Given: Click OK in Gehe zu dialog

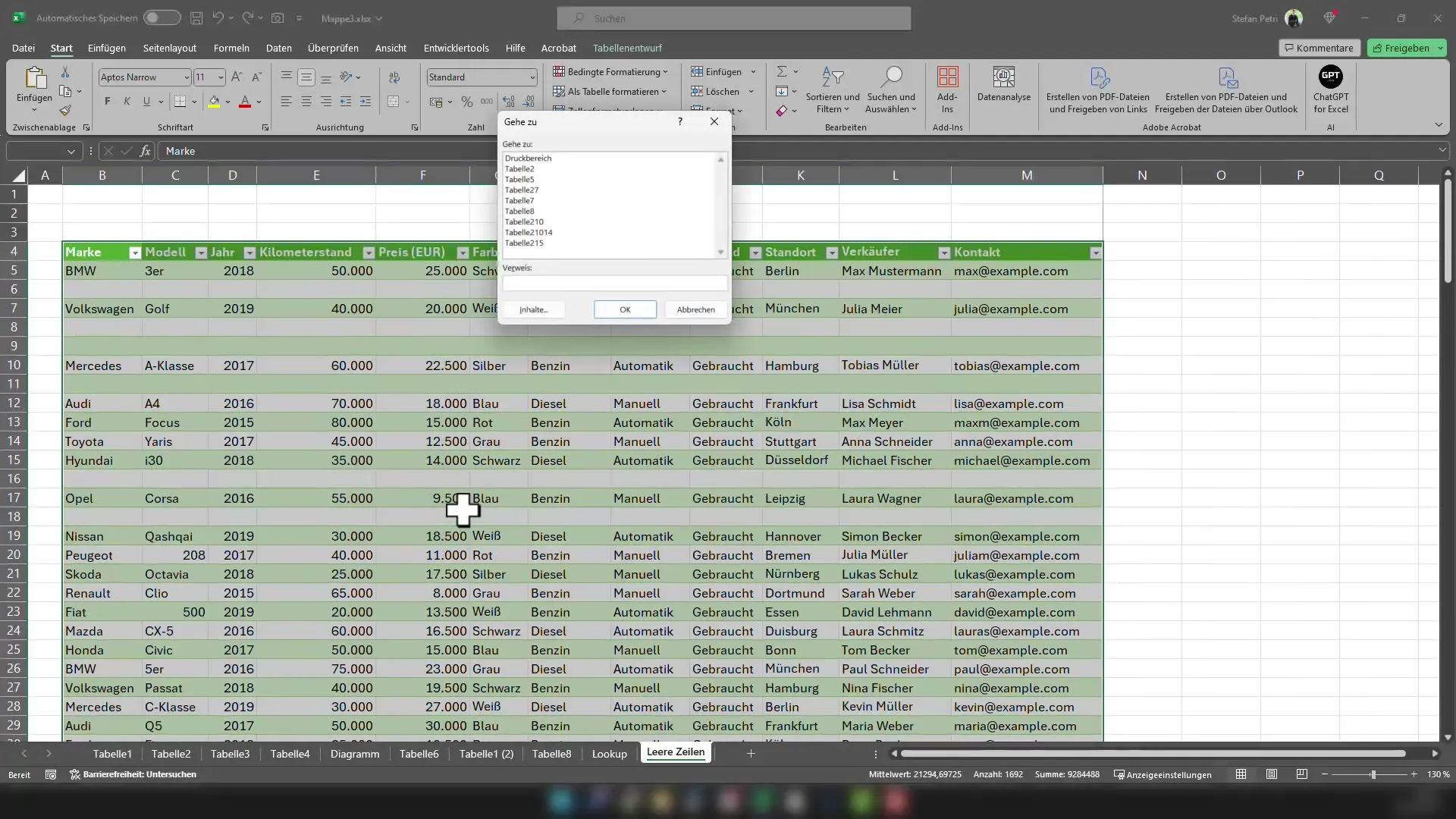Looking at the screenshot, I should click(625, 309).
